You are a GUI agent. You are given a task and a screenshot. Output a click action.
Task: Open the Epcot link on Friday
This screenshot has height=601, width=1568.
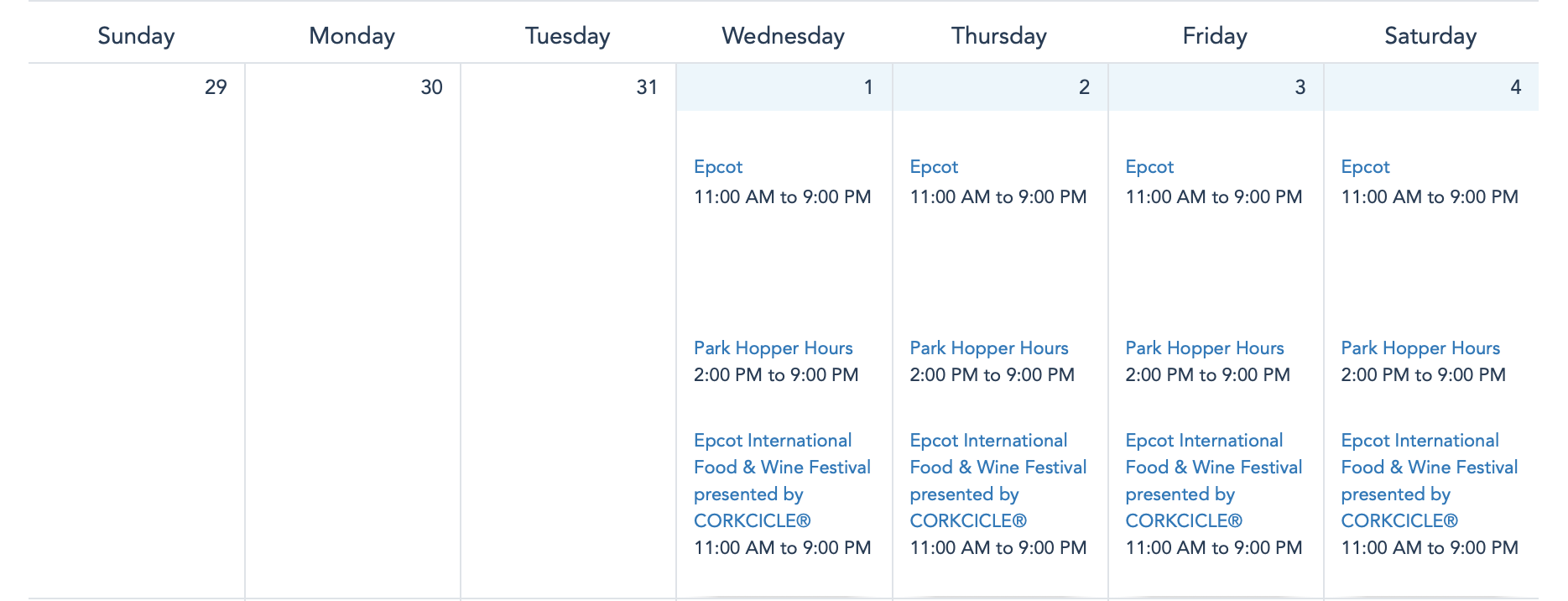(x=1149, y=167)
